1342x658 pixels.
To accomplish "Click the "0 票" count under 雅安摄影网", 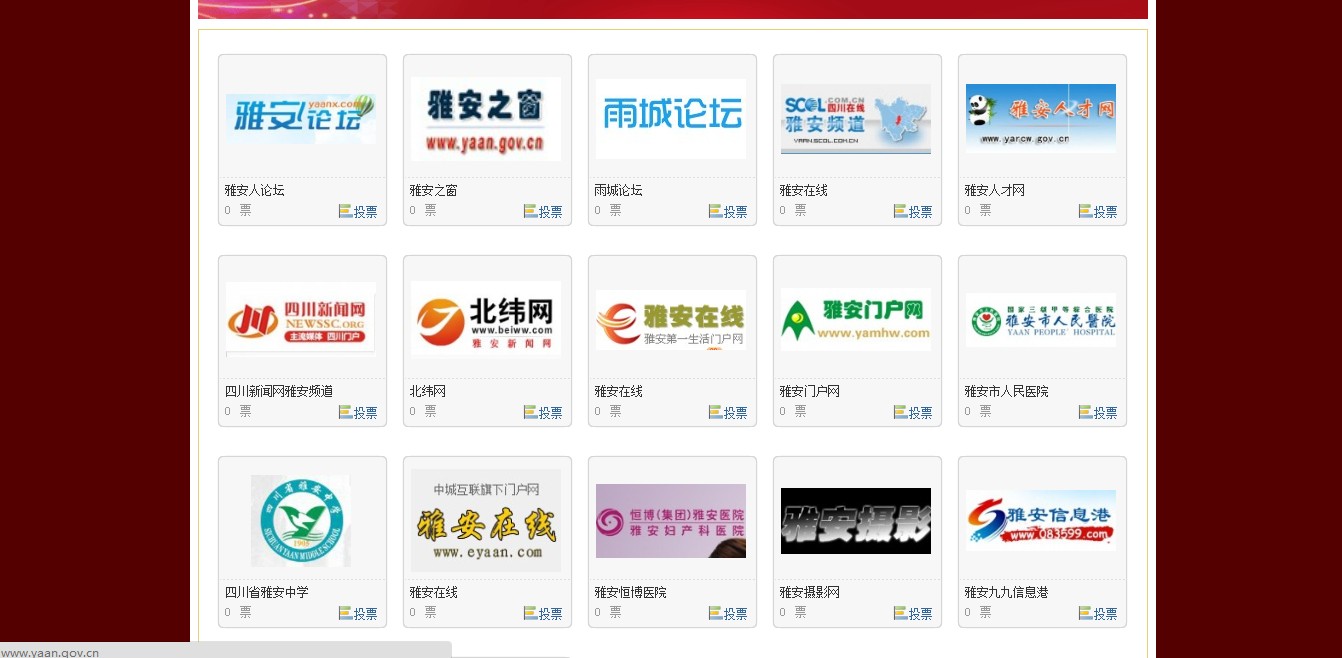I will pyautogui.click(x=793, y=612).
